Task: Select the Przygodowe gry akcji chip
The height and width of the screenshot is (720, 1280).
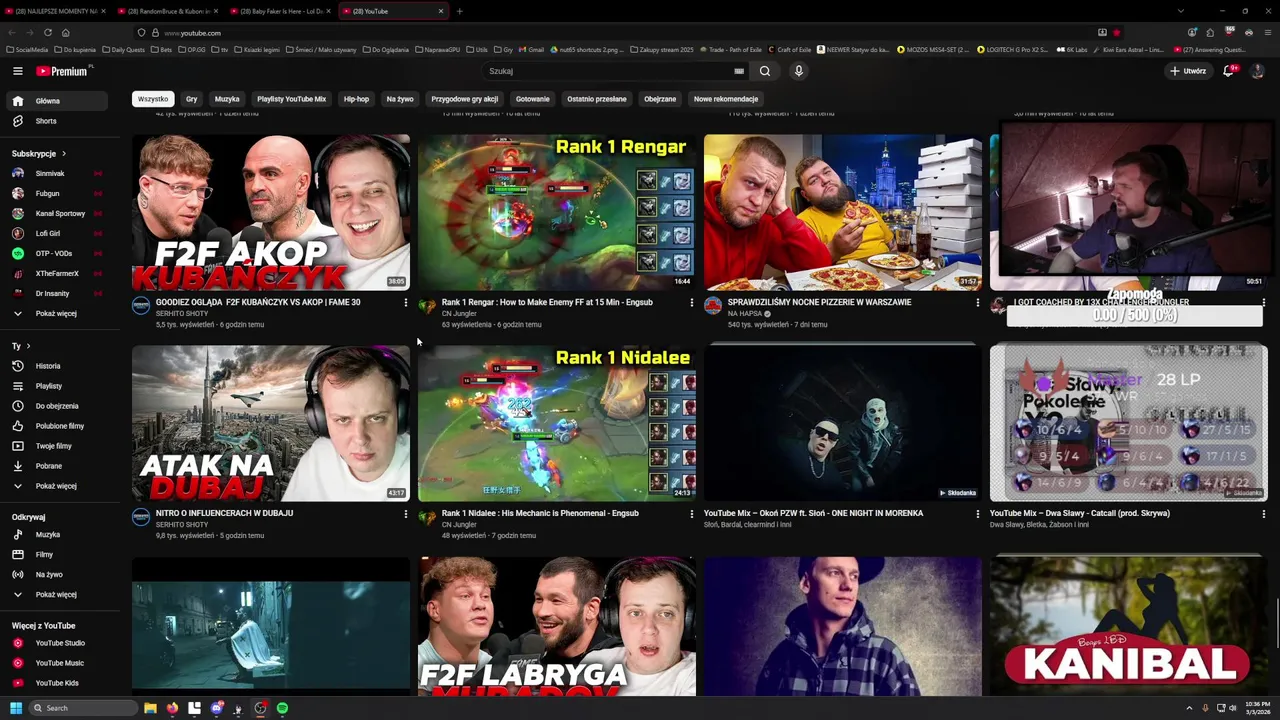Action: [x=464, y=99]
